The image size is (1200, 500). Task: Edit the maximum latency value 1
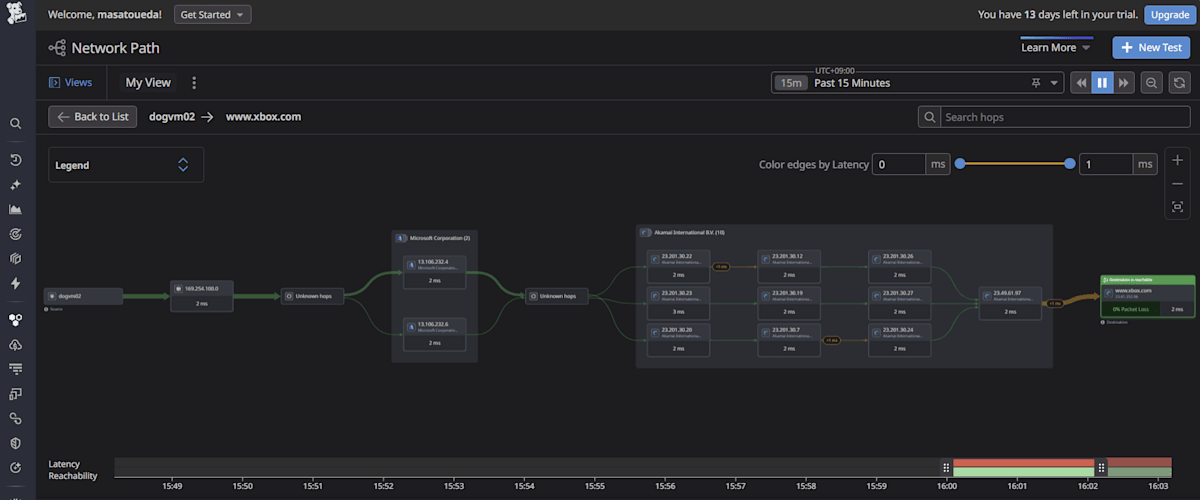click(1105, 164)
